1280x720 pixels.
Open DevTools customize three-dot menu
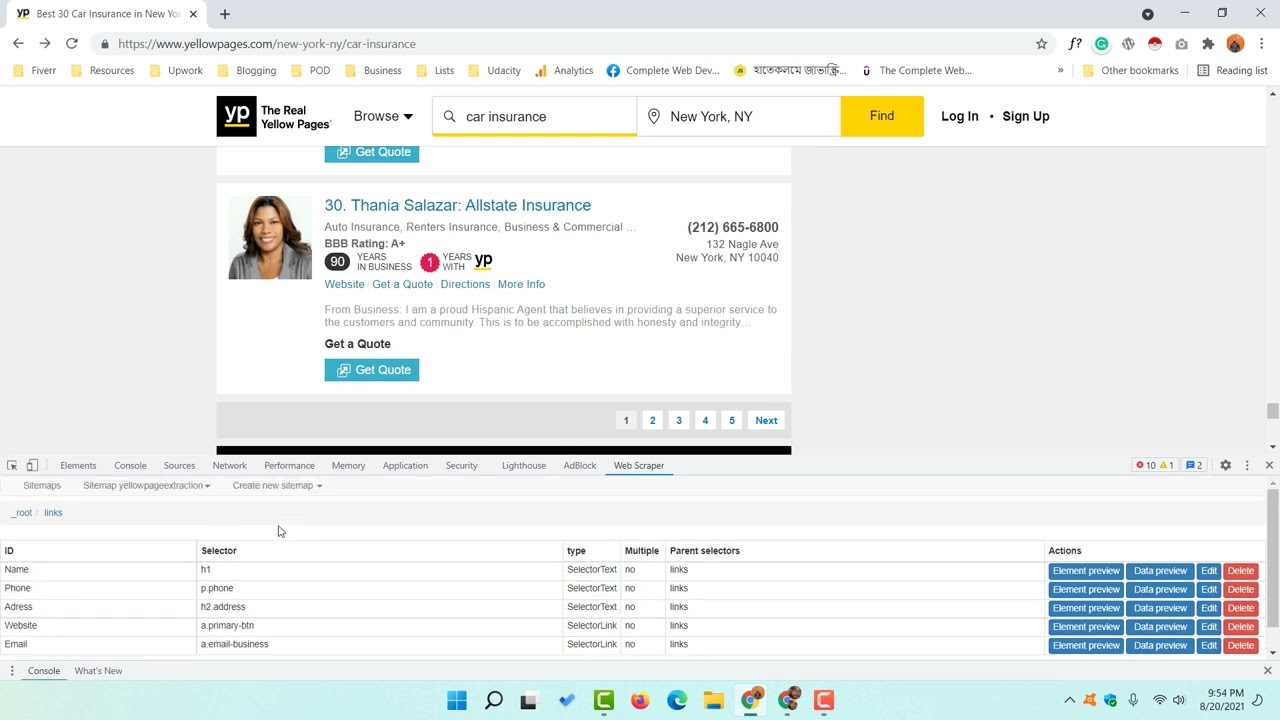(1247, 466)
